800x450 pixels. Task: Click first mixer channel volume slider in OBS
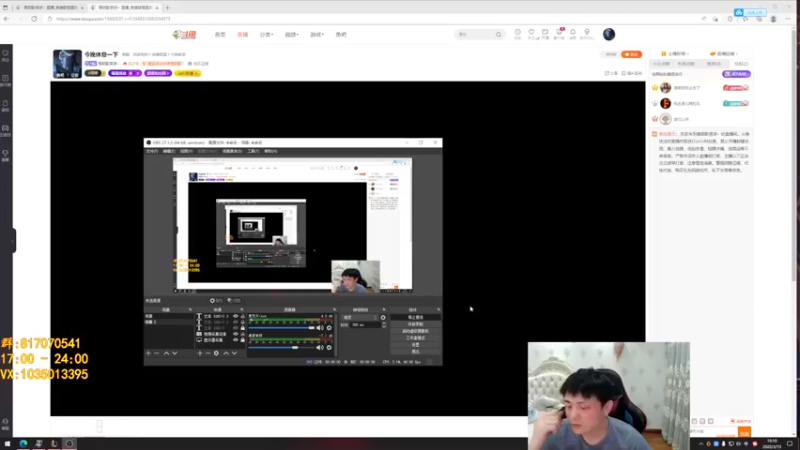(x=281, y=328)
